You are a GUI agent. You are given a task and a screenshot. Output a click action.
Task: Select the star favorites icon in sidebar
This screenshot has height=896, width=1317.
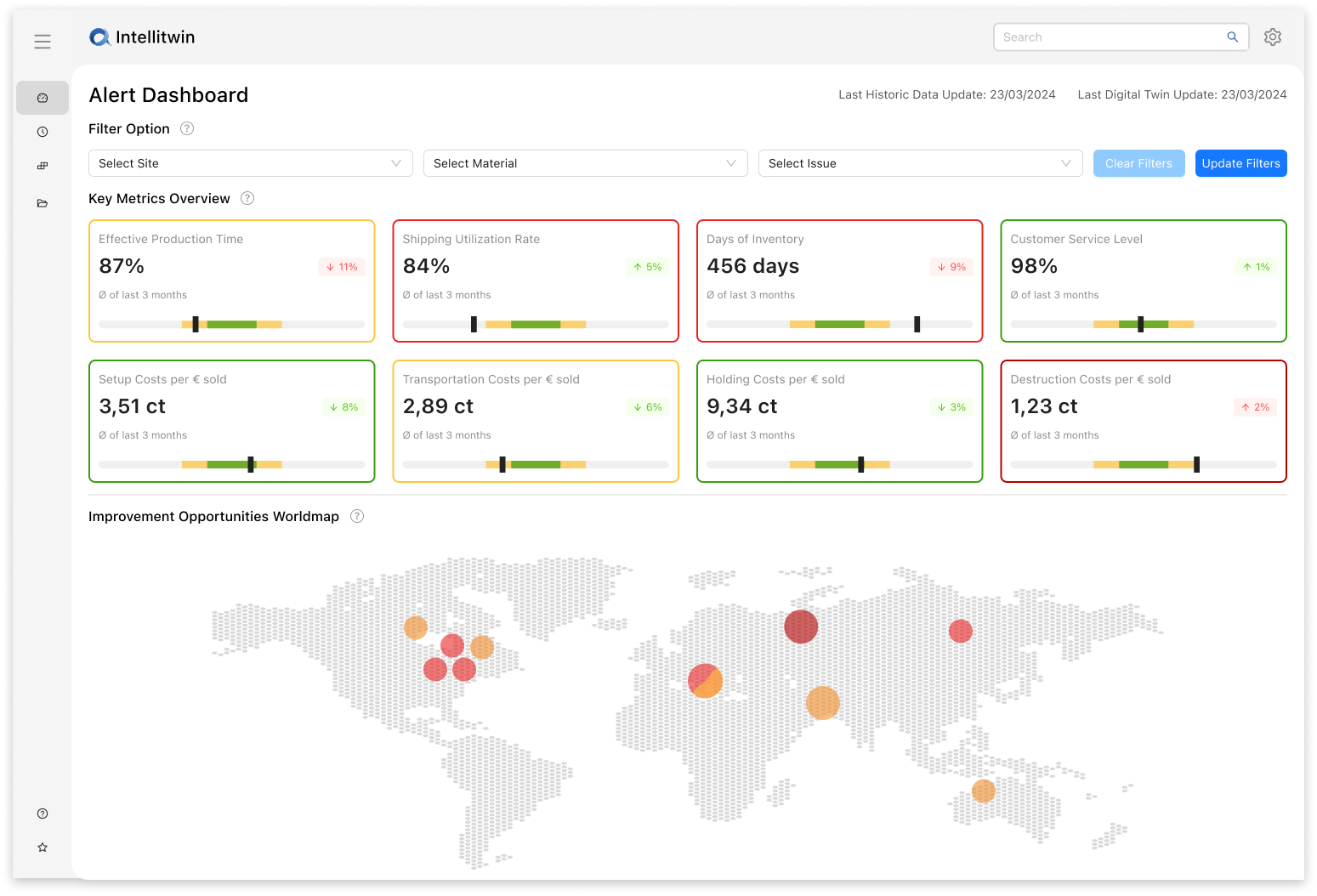(x=43, y=847)
